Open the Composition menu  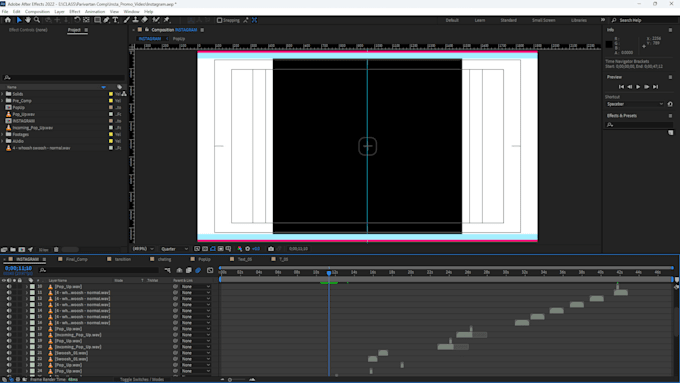[x=37, y=12]
